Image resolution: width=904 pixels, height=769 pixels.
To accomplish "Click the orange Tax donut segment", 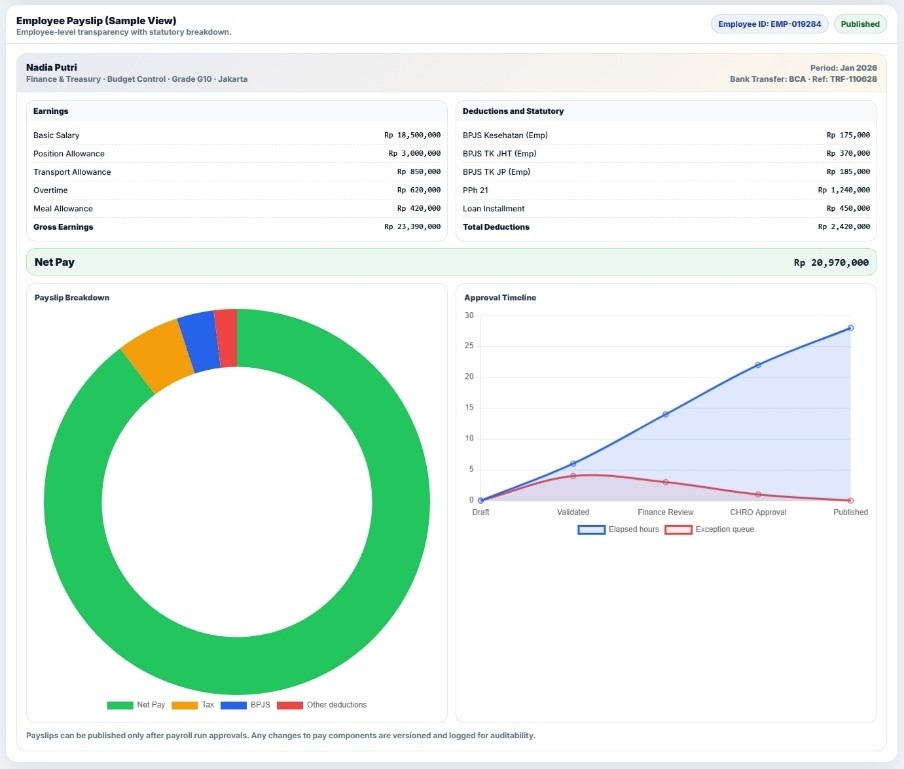I will 157,357.
